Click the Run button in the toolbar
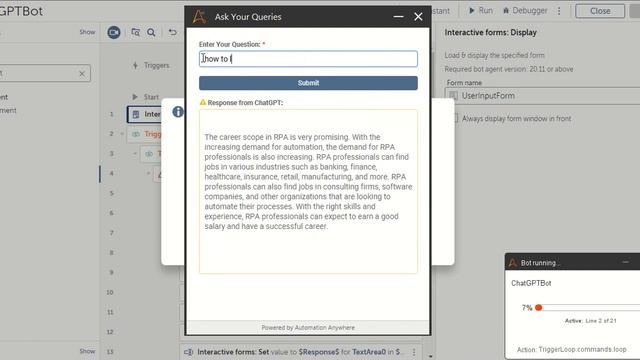This screenshot has width=640, height=360. (480, 11)
